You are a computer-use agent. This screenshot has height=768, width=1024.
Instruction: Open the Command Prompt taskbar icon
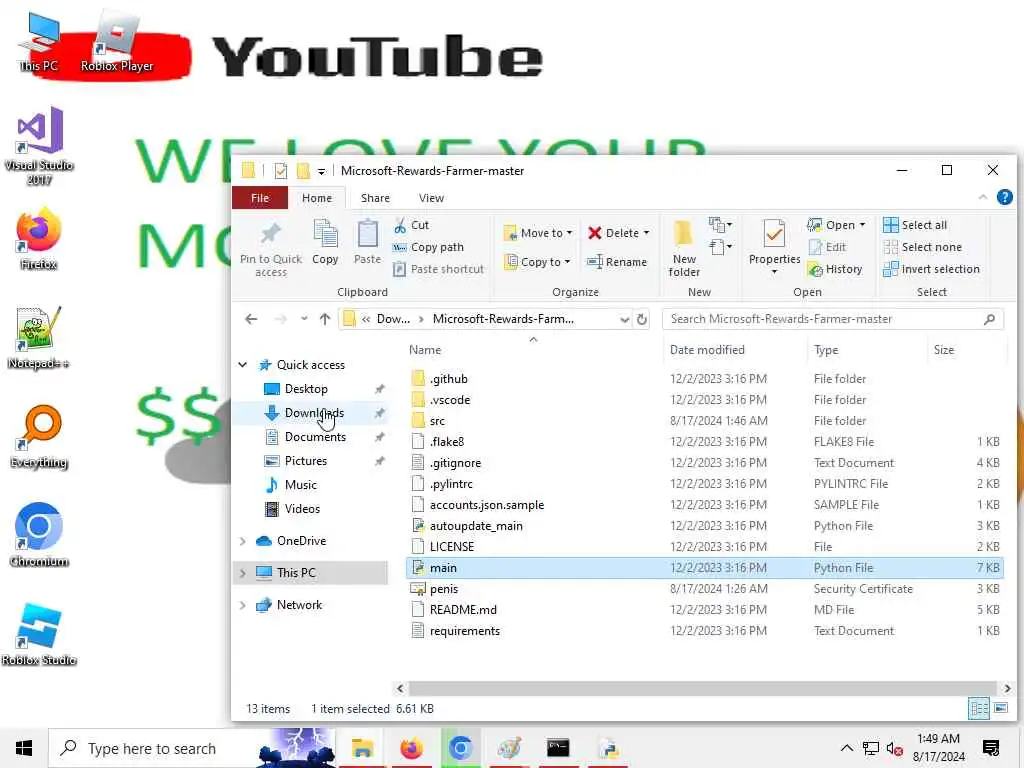coord(558,748)
